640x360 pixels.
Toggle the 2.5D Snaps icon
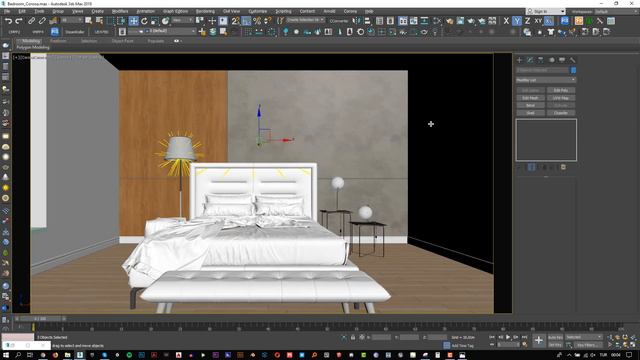236,21
